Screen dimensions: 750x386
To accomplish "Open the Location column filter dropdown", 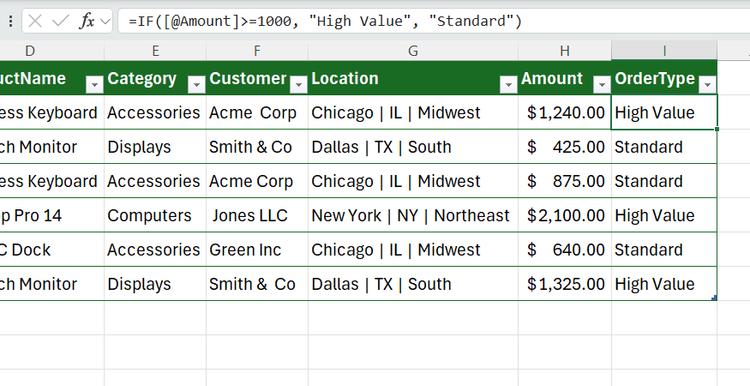I will [508, 85].
